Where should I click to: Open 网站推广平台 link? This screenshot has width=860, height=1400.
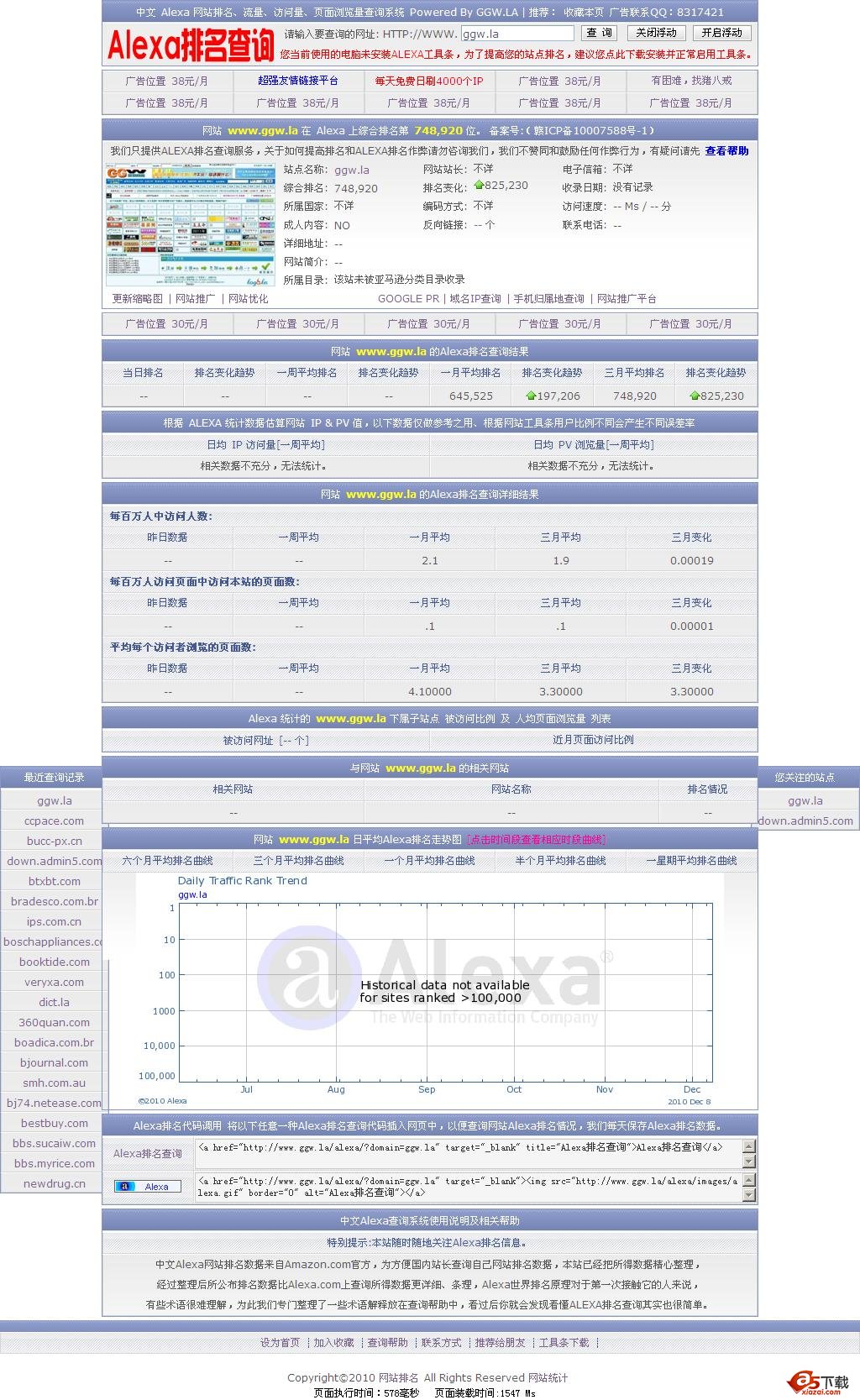coord(627,299)
